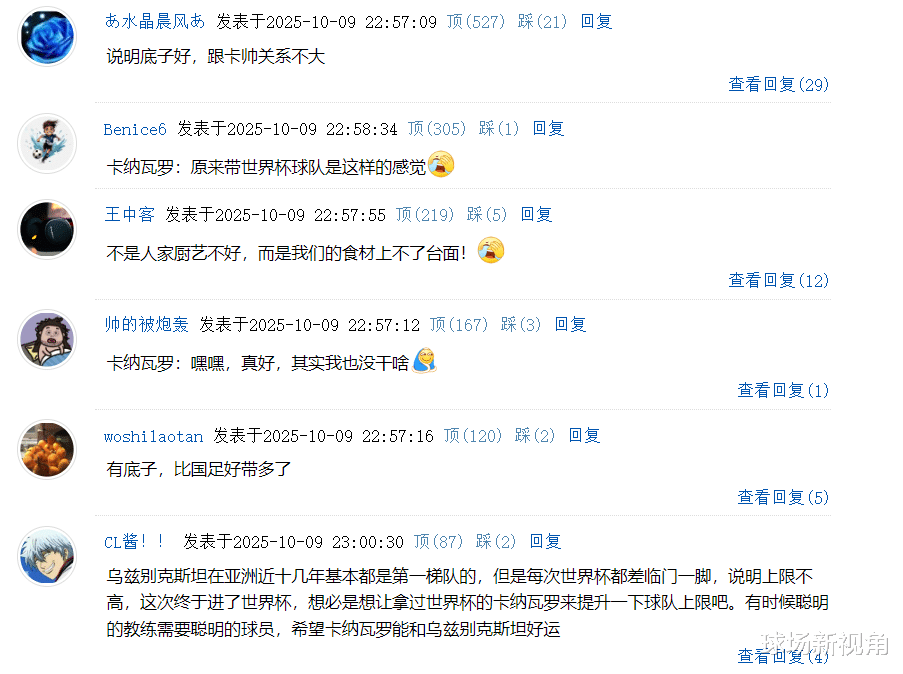Click 回复 next to 王中客's comment
Screen dimensions: 903x674
click(x=536, y=215)
